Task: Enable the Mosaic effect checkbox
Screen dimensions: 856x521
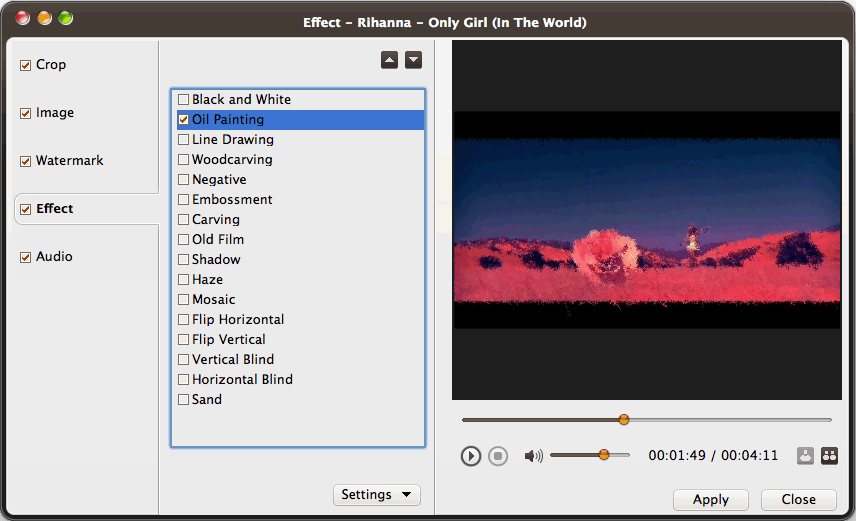Action: [183, 299]
